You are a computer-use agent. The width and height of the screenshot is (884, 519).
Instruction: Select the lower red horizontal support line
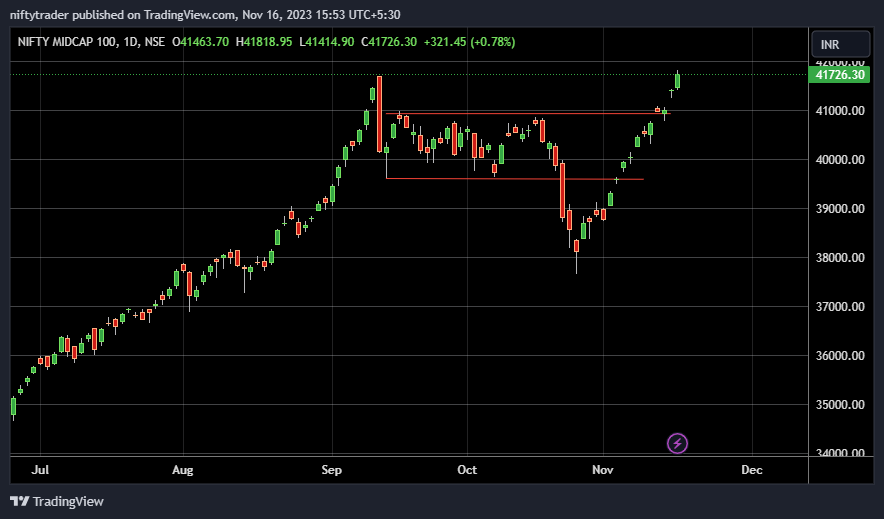coord(515,179)
